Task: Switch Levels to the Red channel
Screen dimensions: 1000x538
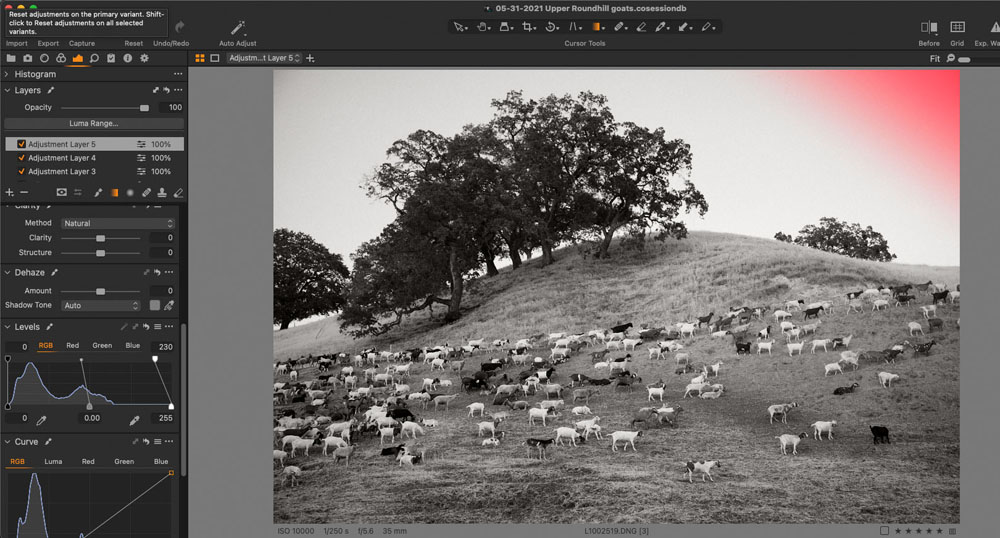Action: pos(73,345)
